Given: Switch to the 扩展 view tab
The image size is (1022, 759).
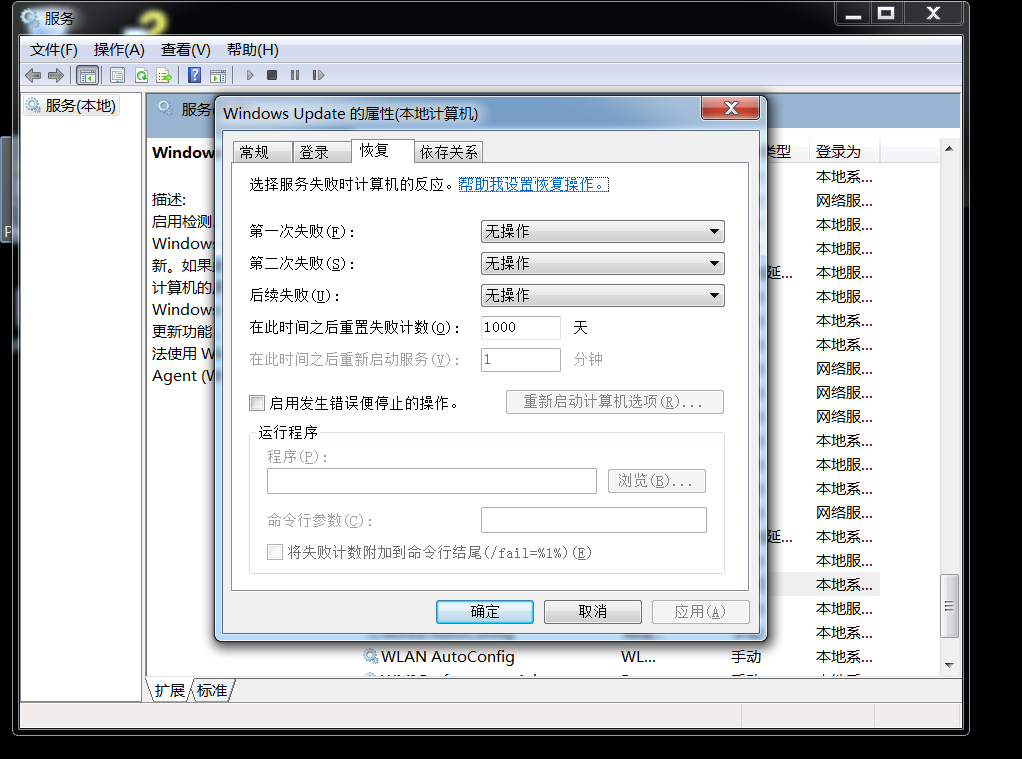Looking at the screenshot, I should [169, 691].
